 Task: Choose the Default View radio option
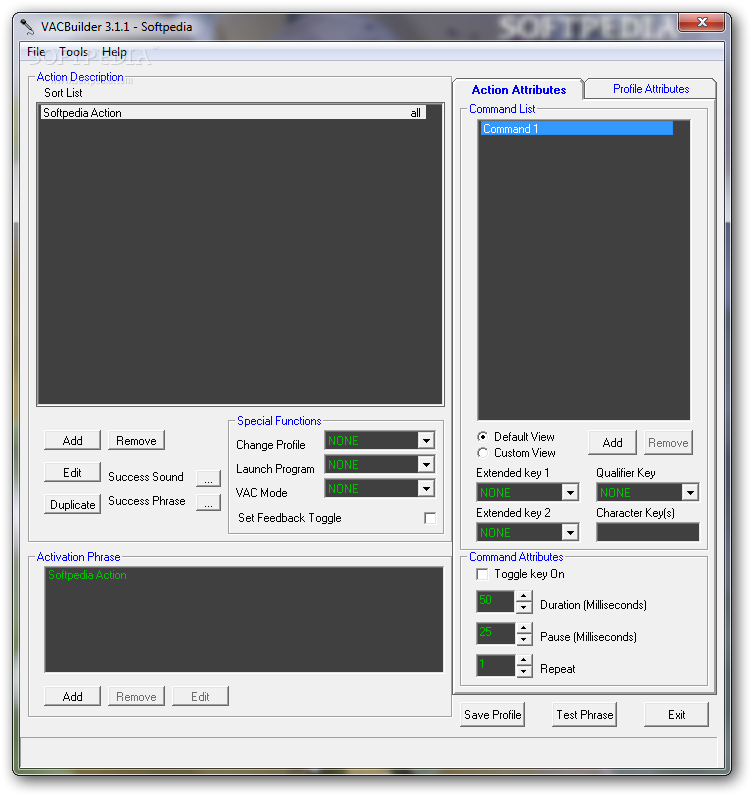(x=482, y=437)
